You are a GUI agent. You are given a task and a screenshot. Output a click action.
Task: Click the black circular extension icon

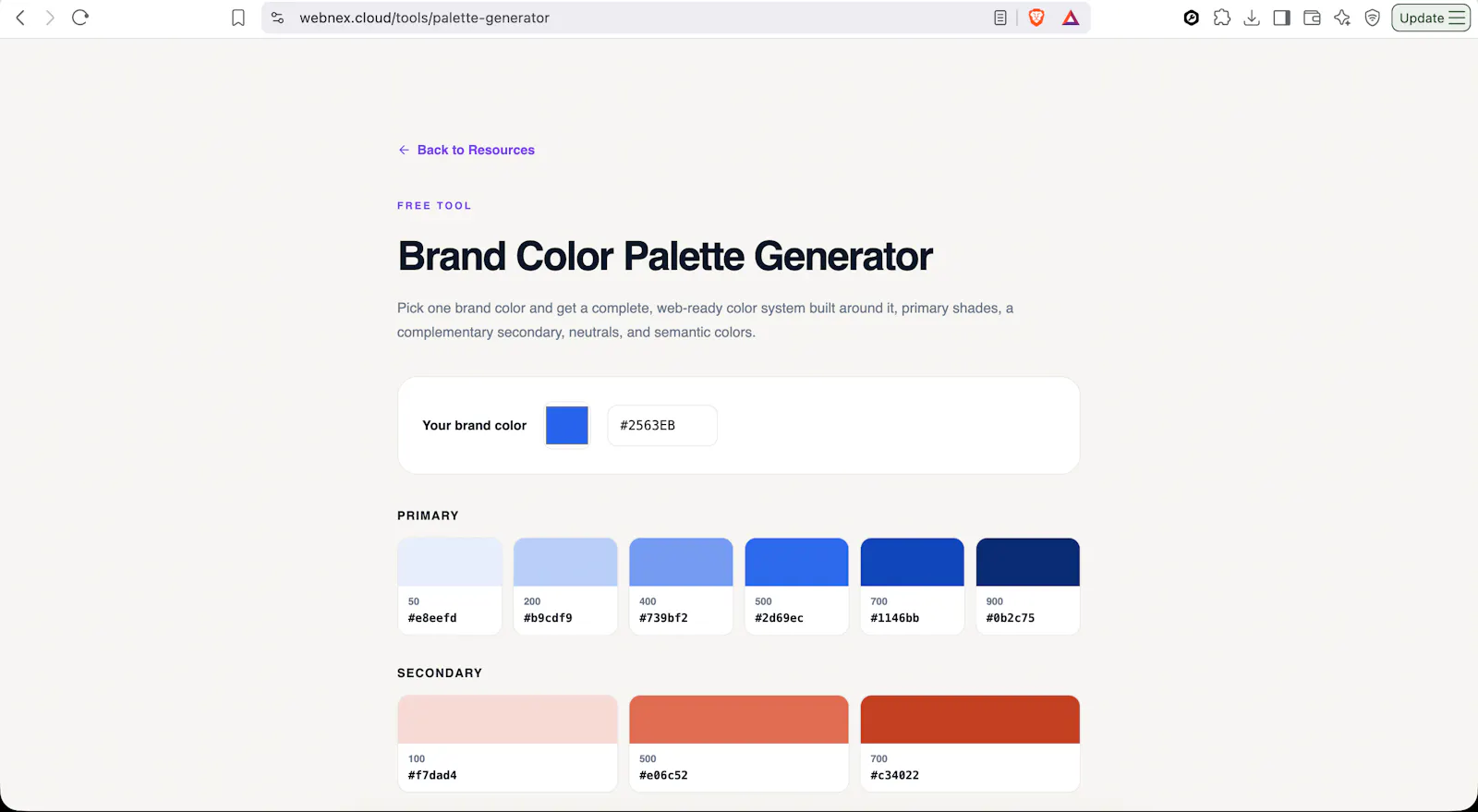(x=1192, y=18)
